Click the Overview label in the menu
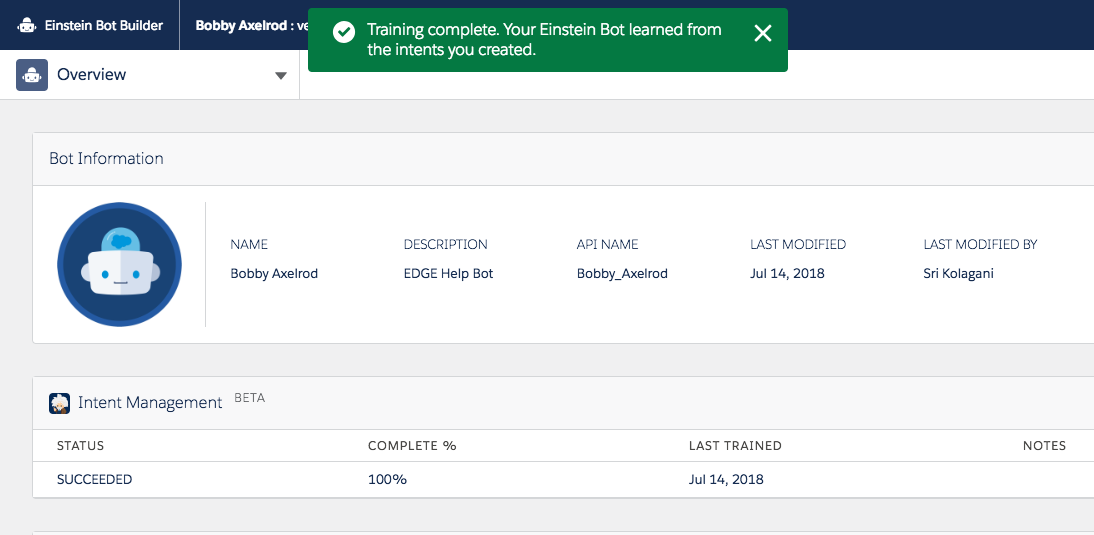Image resolution: width=1094 pixels, height=535 pixels. point(91,75)
